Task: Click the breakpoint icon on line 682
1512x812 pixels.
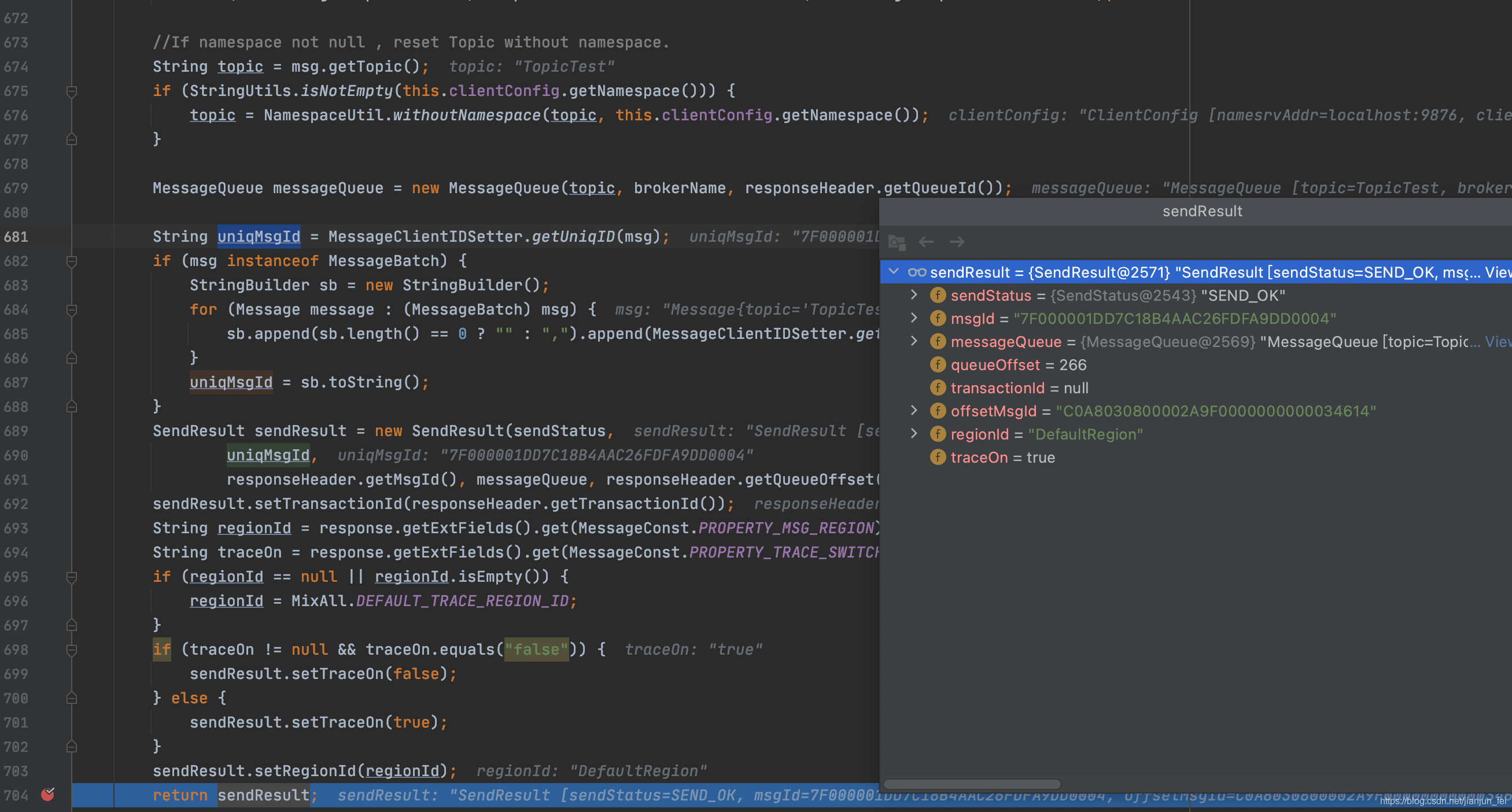Action: (x=71, y=262)
